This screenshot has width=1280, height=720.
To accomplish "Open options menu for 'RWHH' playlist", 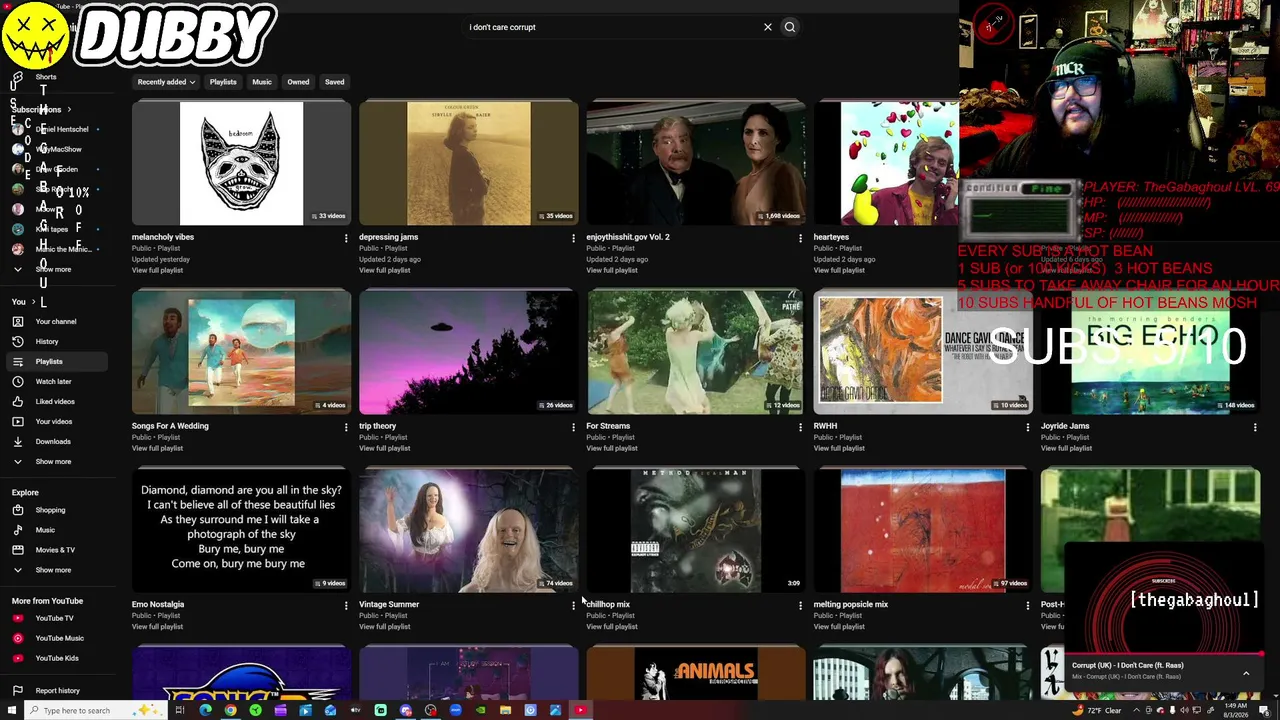I will click(1027, 427).
